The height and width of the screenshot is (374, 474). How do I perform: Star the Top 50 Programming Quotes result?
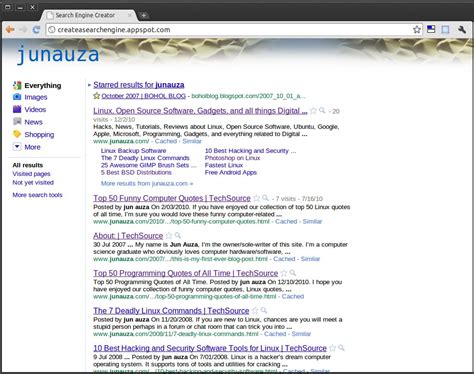[284, 273]
